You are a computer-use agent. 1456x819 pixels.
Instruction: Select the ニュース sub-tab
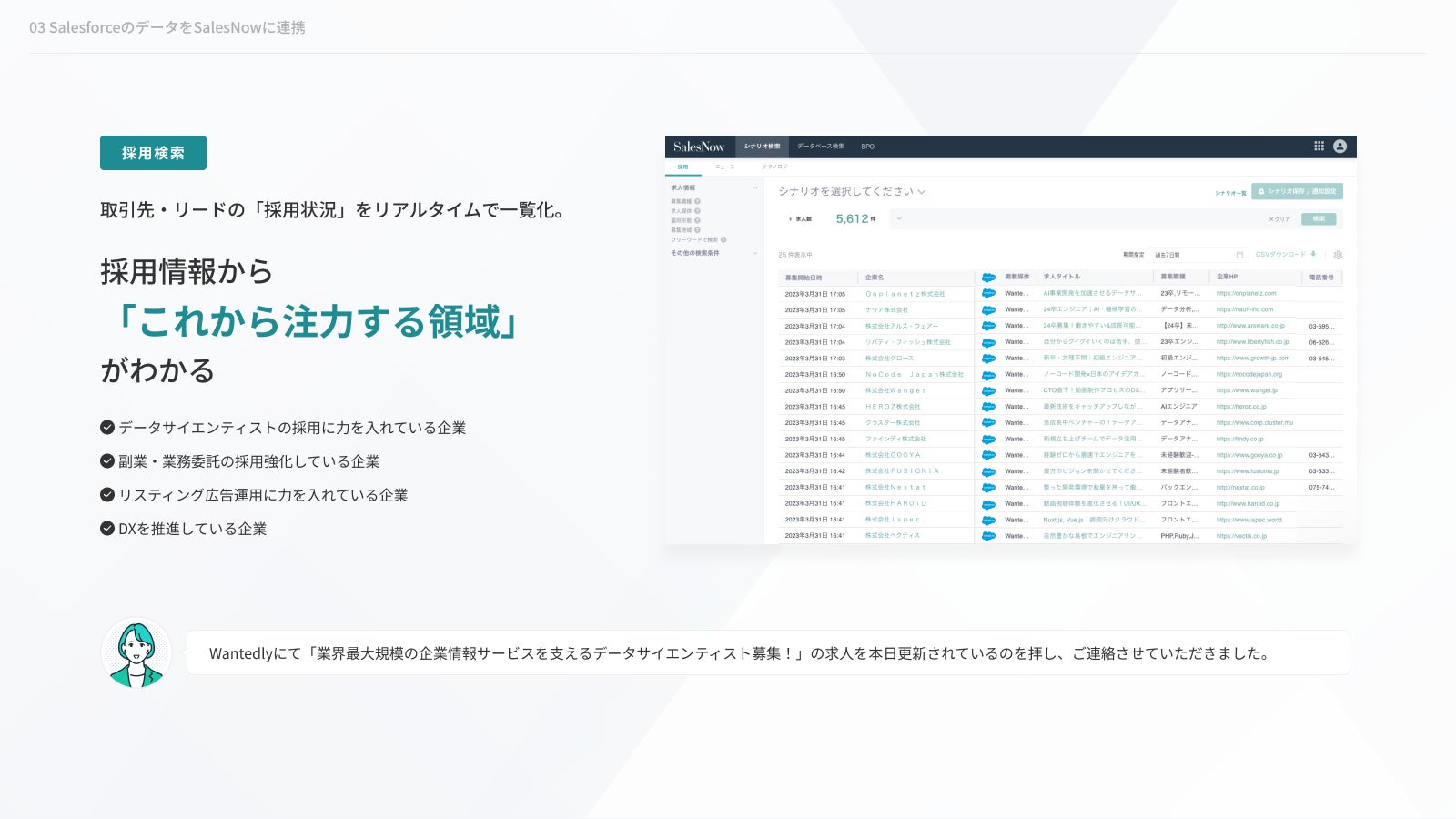click(725, 167)
